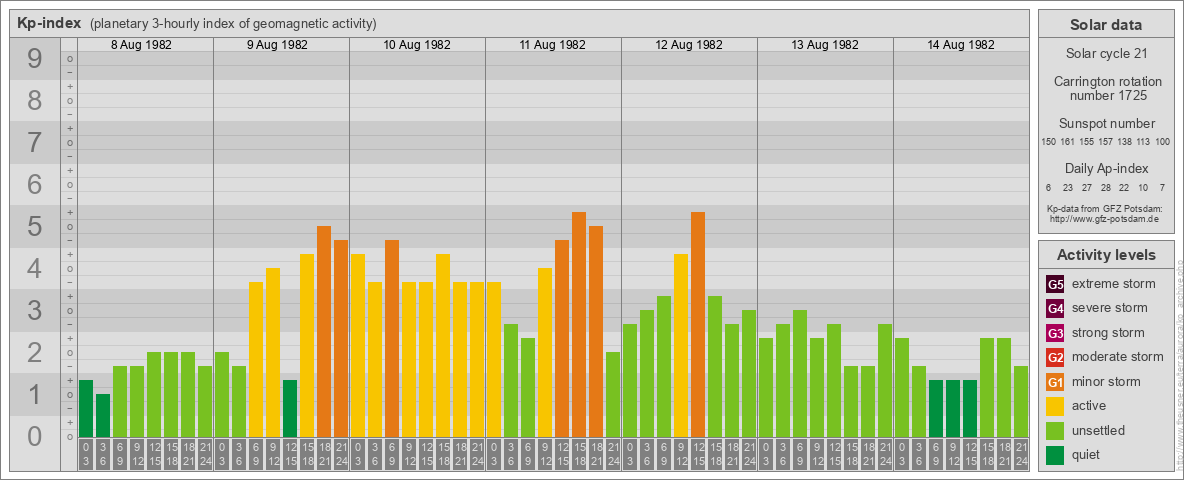The width and height of the screenshot is (1184, 480).
Task: Click the 12-15 hour label under 11 Aug
Action: tap(562, 454)
